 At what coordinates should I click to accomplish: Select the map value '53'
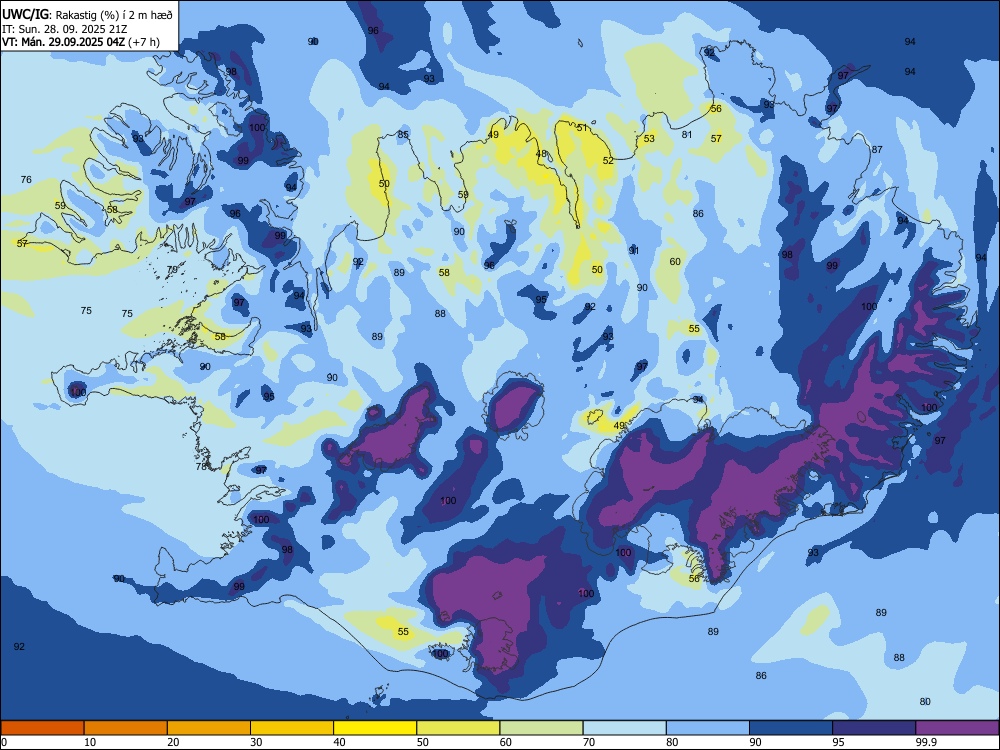point(649,138)
